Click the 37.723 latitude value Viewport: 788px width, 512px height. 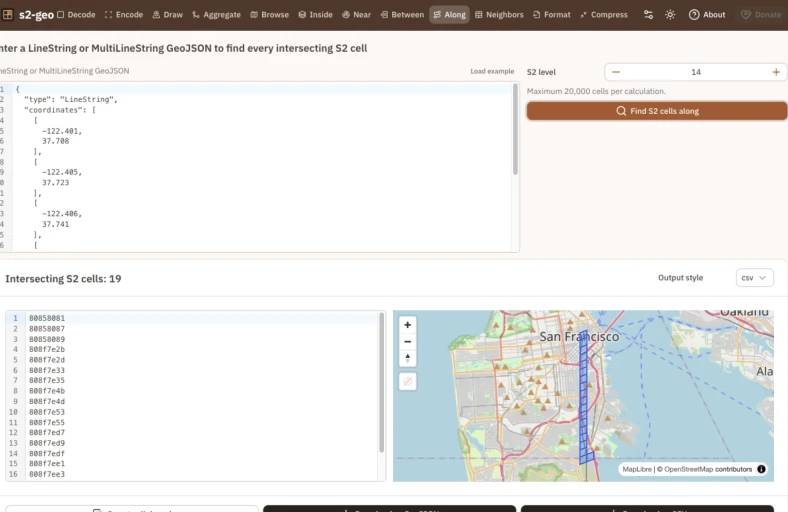pyautogui.click(x=56, y=183)
